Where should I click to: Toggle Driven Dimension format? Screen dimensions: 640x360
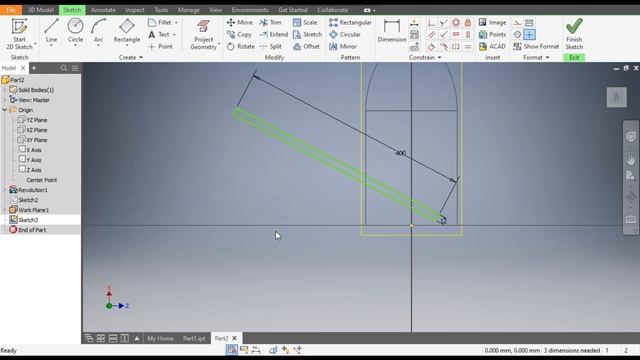coord(529,22)
